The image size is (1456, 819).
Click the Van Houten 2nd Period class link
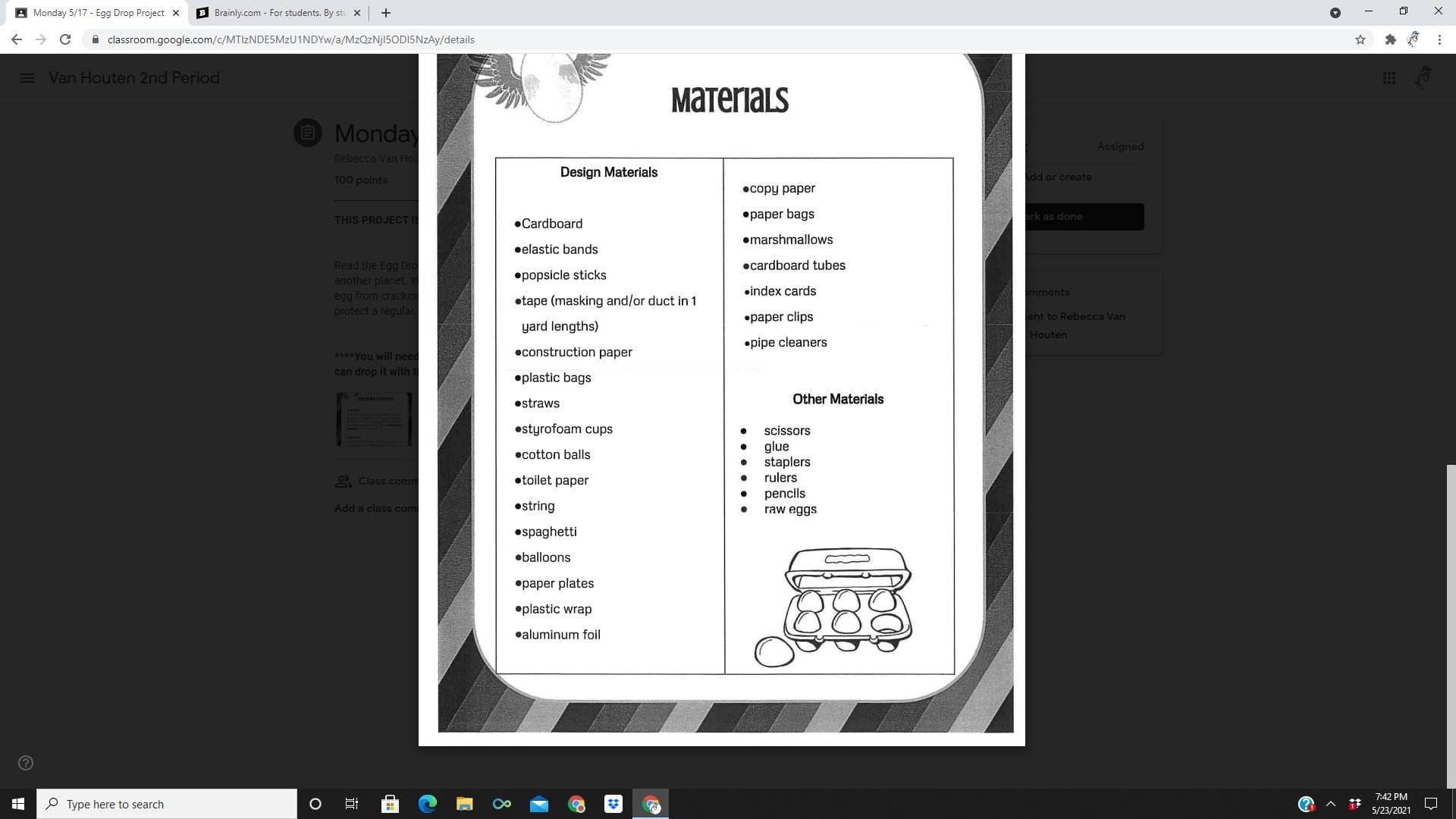coord(134,78)
